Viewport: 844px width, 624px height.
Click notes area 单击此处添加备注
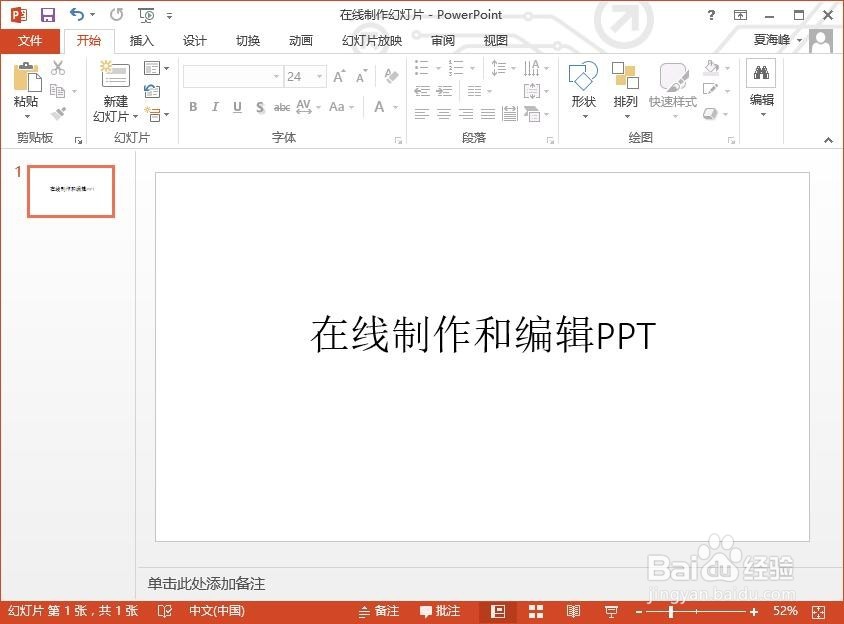(206, 584)
